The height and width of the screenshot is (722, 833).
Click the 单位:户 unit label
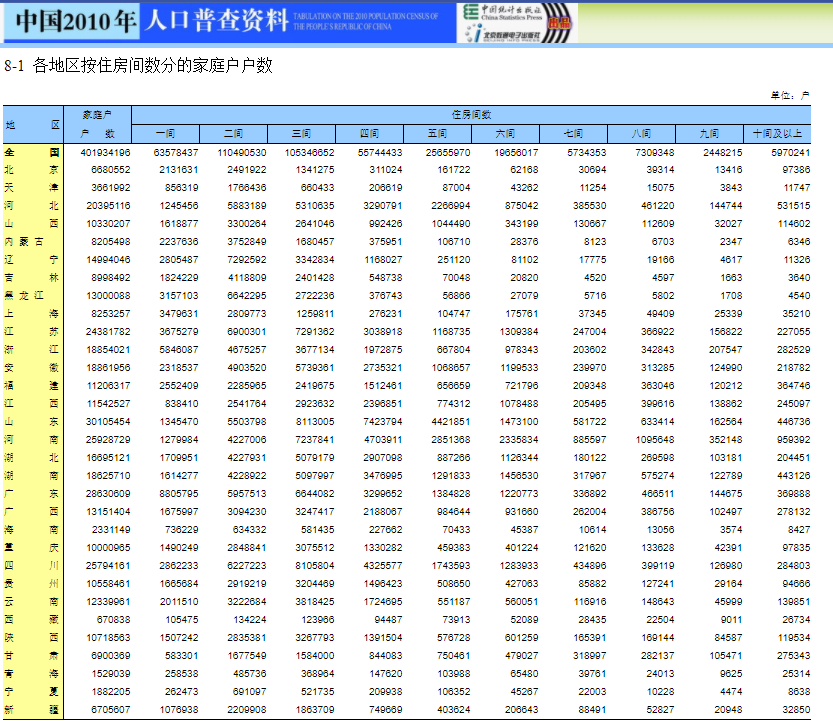790,96
